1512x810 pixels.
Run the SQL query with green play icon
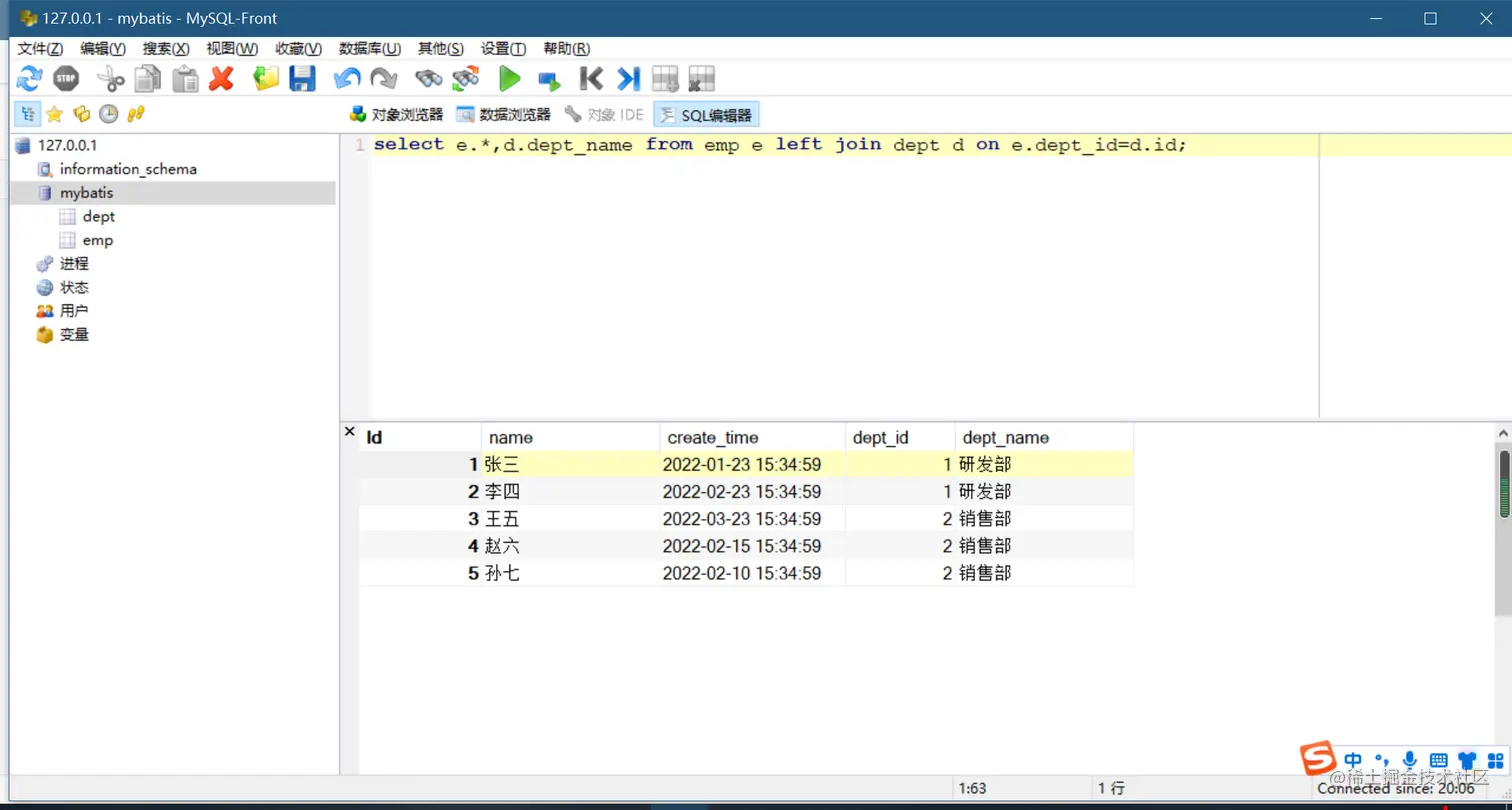click(x=510, y=78)
